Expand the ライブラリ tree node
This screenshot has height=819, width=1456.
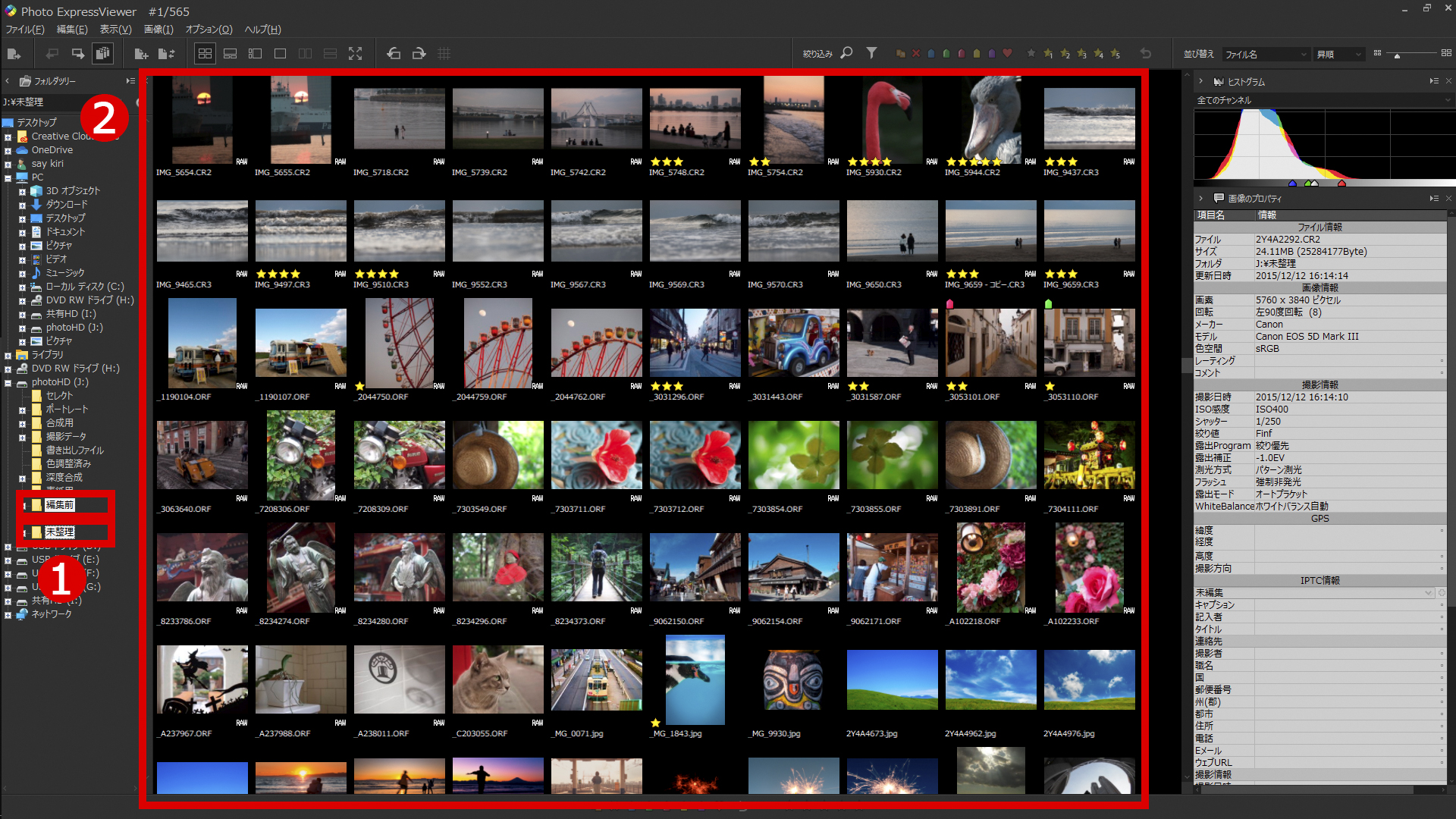click(8, 355)
